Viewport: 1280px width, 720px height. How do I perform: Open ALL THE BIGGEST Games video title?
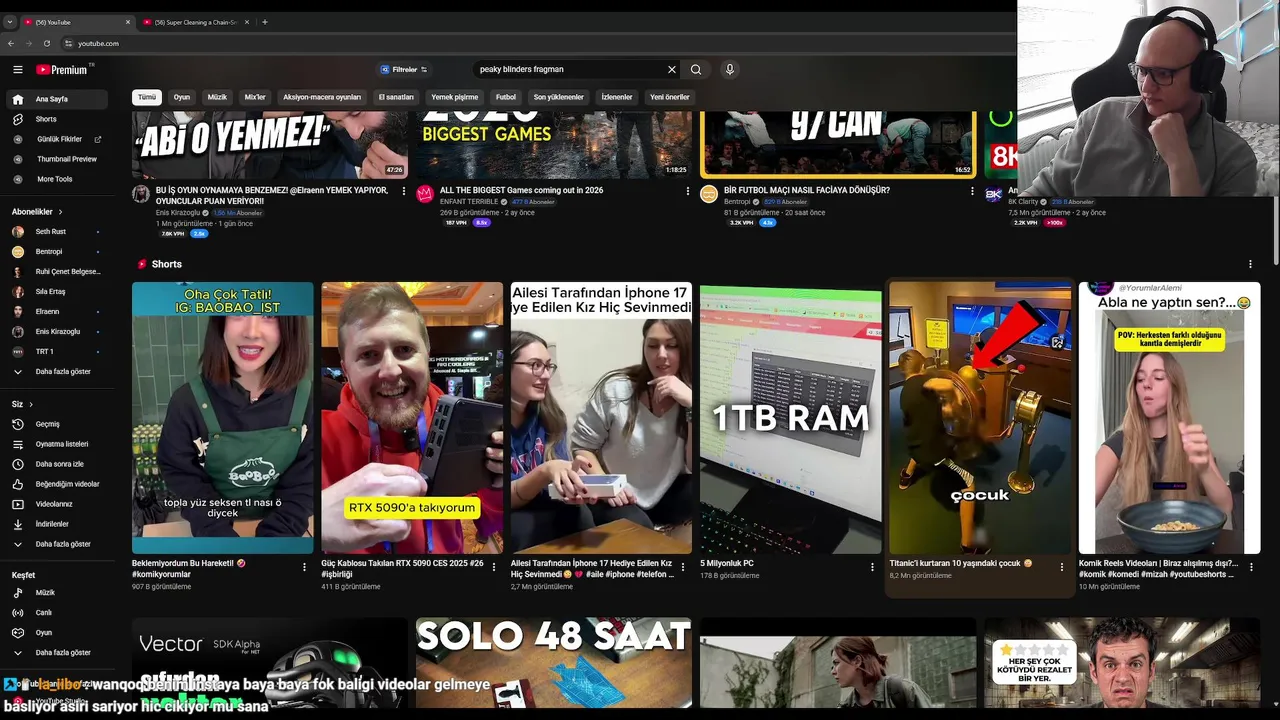pos(521,190)
